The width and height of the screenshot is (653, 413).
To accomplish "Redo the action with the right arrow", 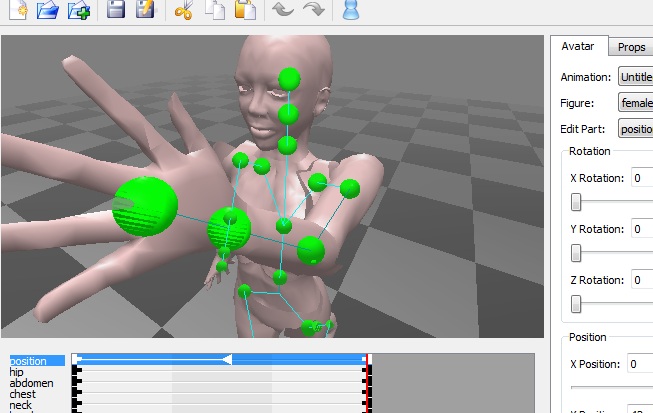I will pos(314,8).
